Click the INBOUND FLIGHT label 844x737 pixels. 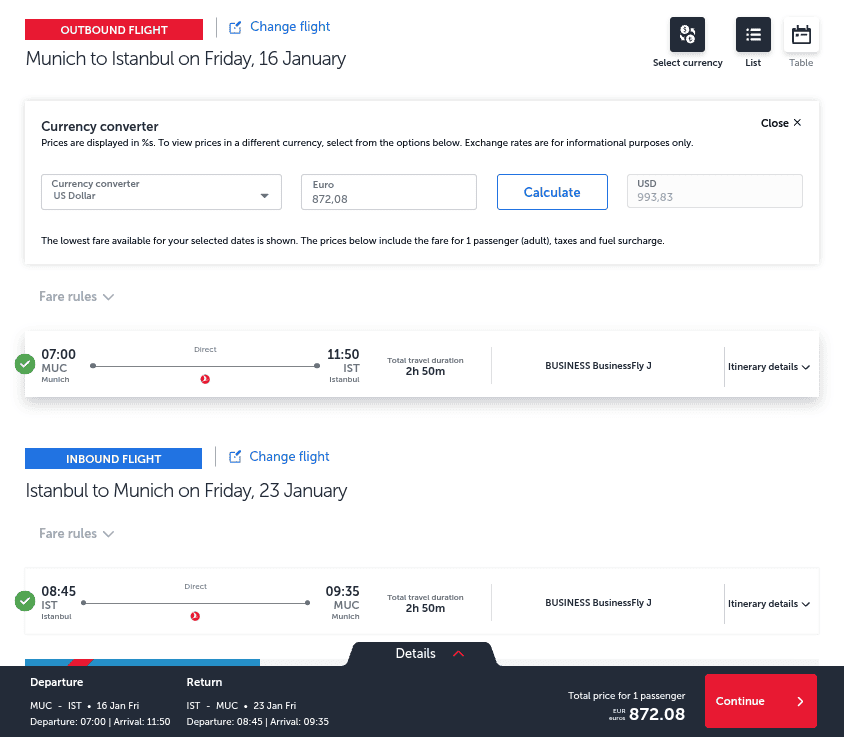point(114,459)
